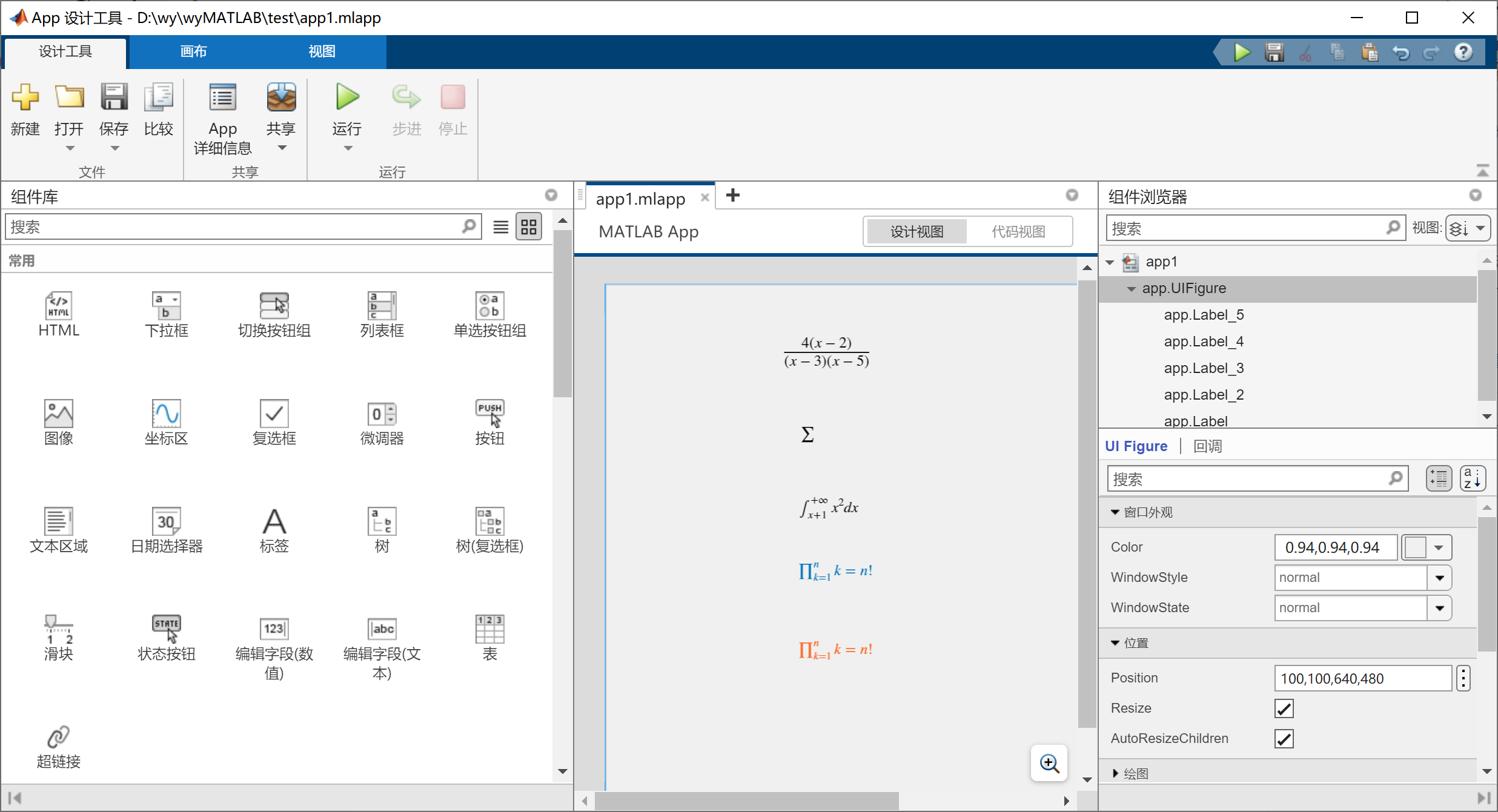Expand the 绘图 property section

(x=1116, y=773)
